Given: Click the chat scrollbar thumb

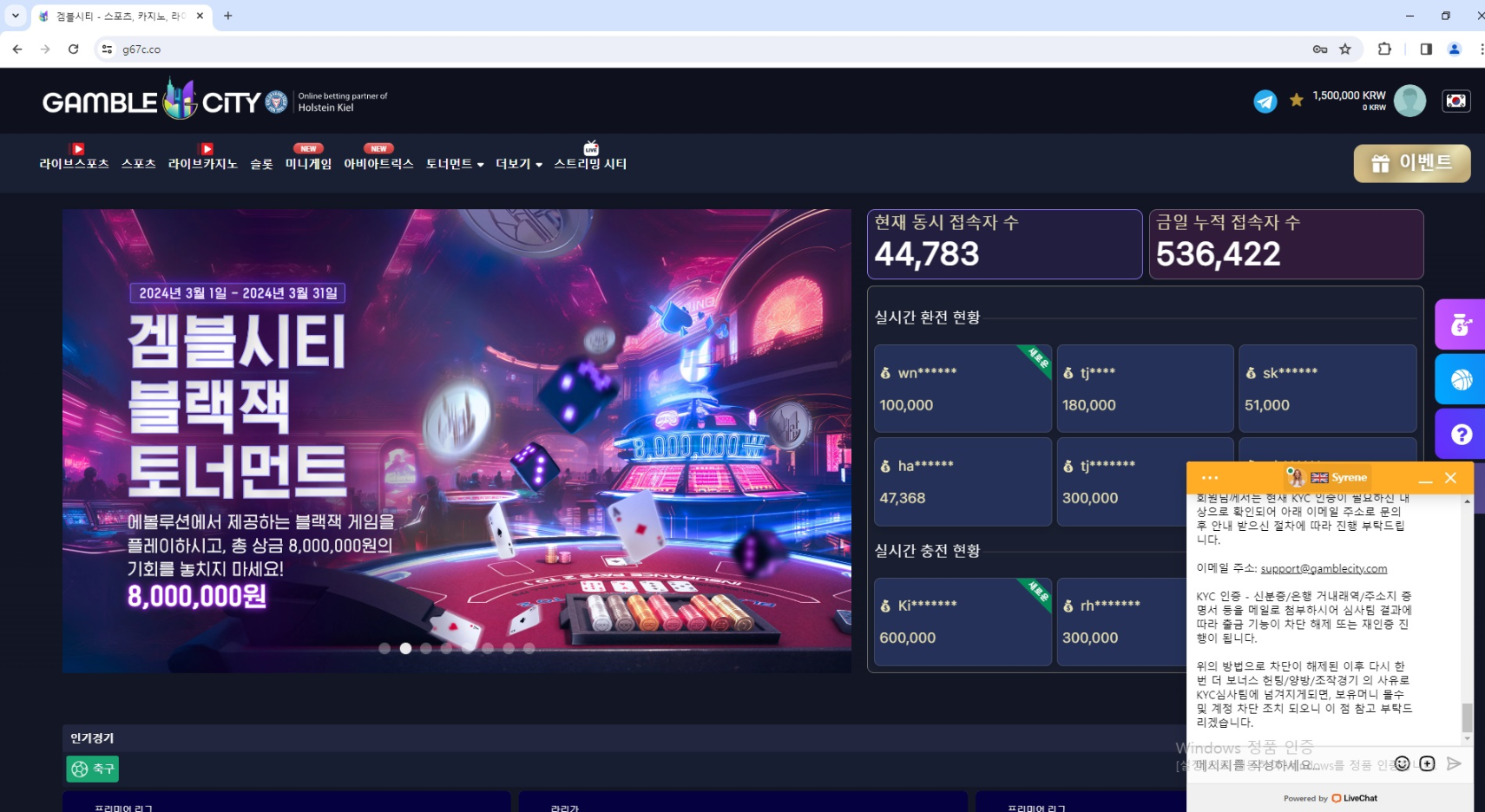Looking at the screenshot, I should point(1468,717).
